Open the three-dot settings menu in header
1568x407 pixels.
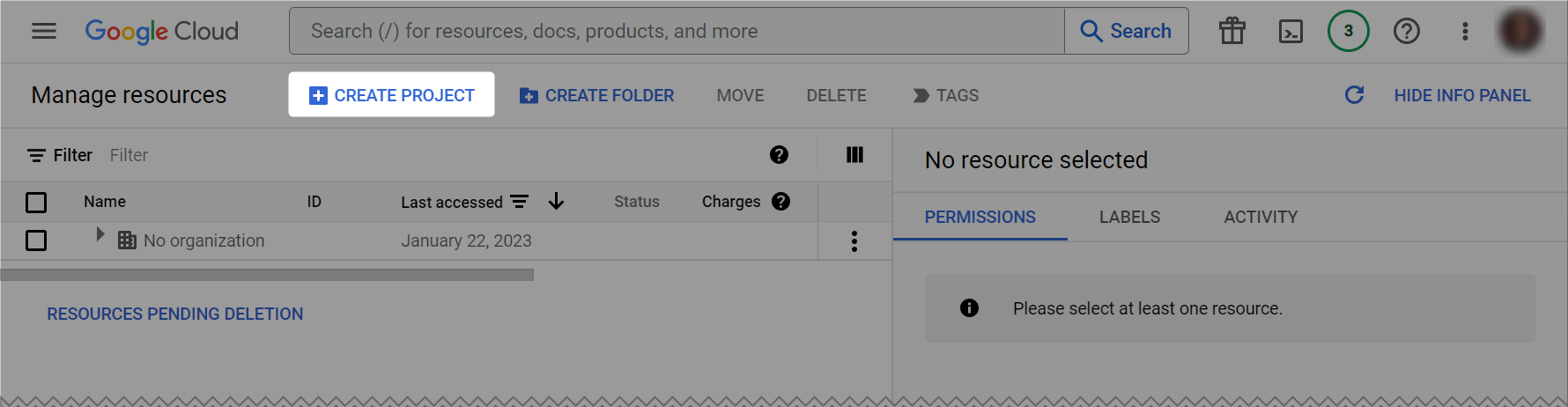click(1465, 32)
